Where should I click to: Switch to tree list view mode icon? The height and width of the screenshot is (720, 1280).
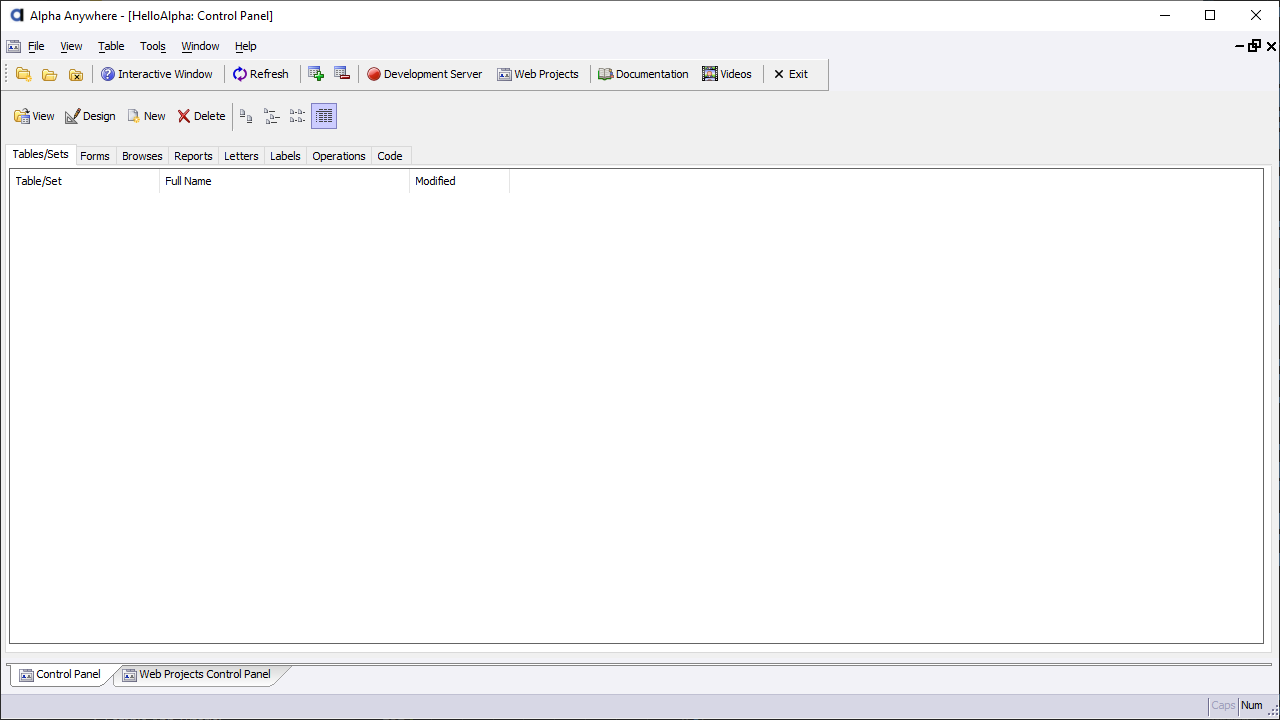tap(272, 116)
